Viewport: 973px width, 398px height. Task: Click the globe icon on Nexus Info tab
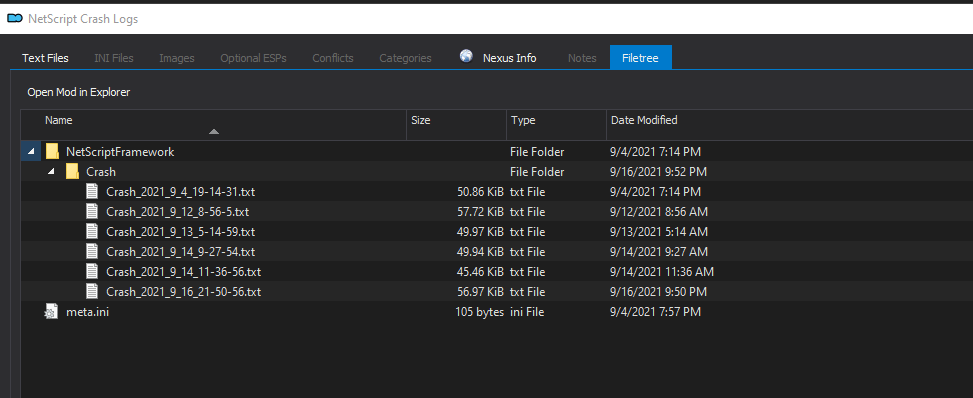click(467, 57)
